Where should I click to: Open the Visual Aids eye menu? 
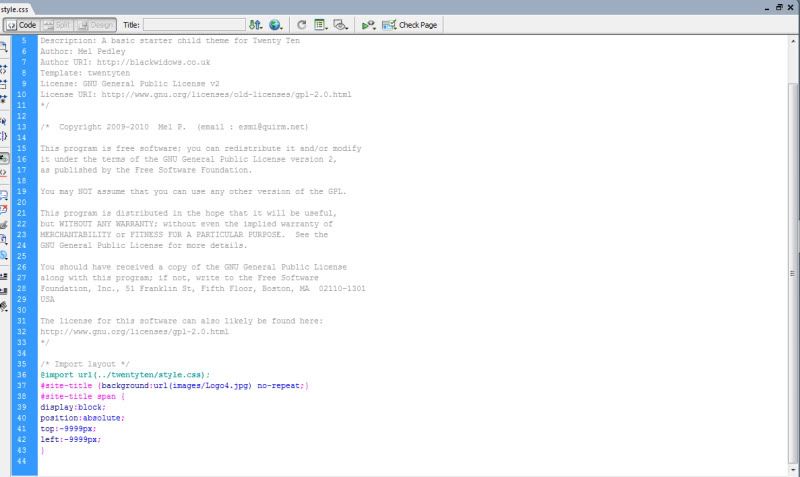(x=341, y=24)
